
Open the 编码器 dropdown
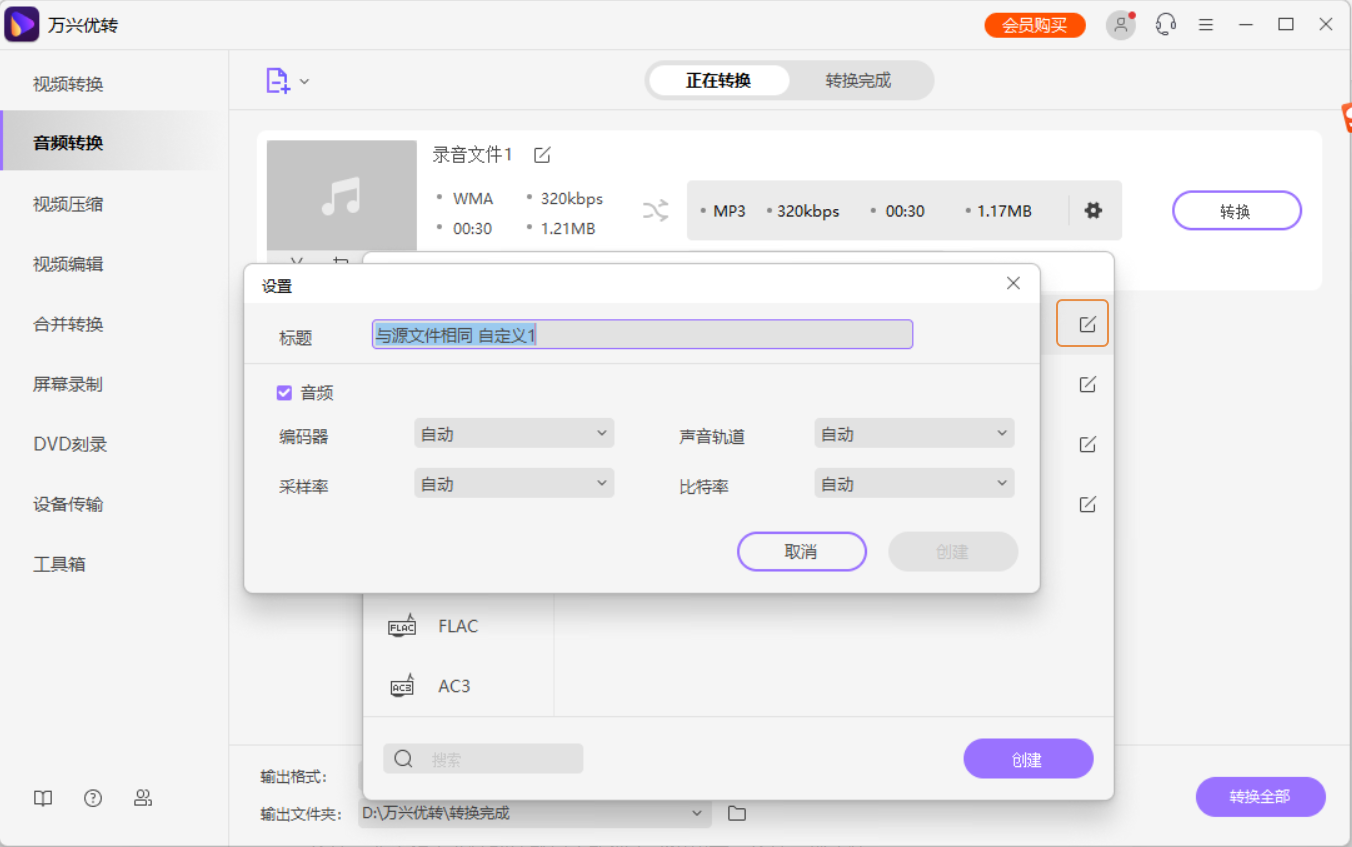point(513,433)
